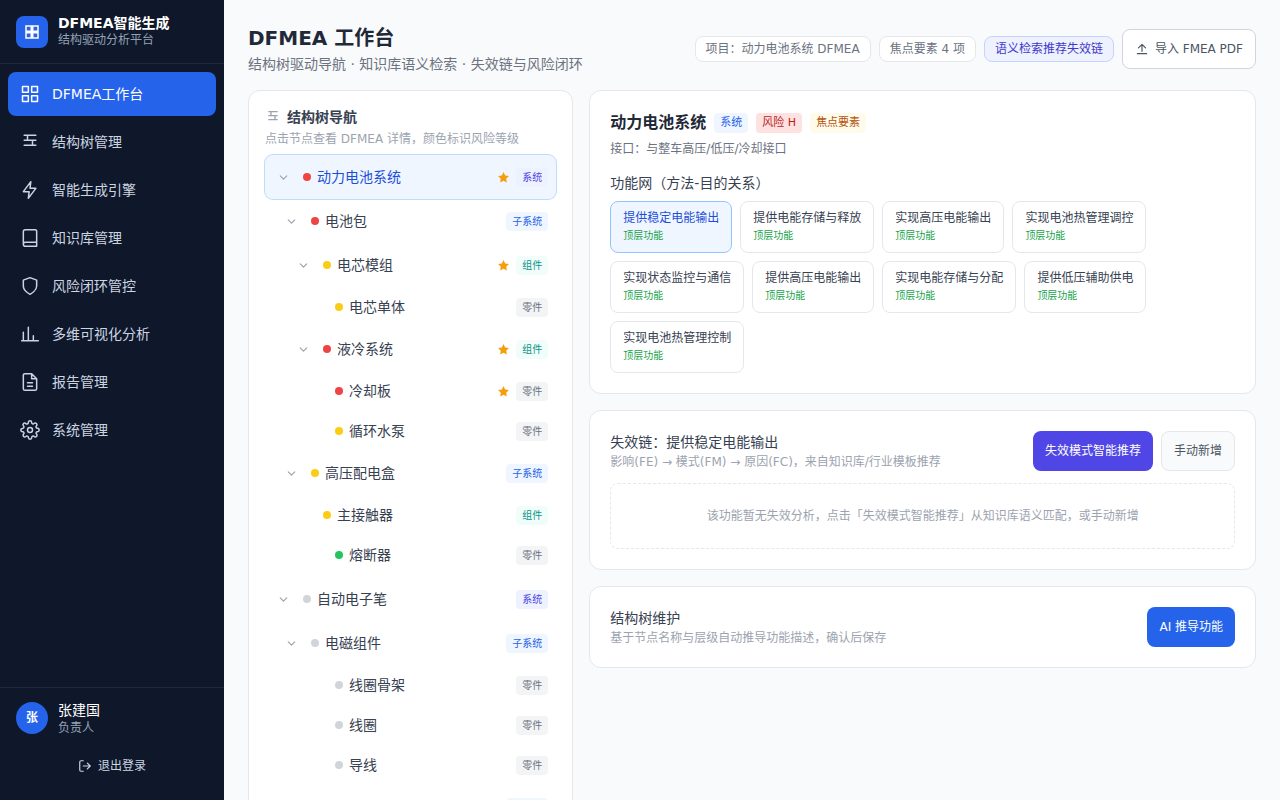
Task: Select the 实现电能存储与分配 function card
Action: 949,287
